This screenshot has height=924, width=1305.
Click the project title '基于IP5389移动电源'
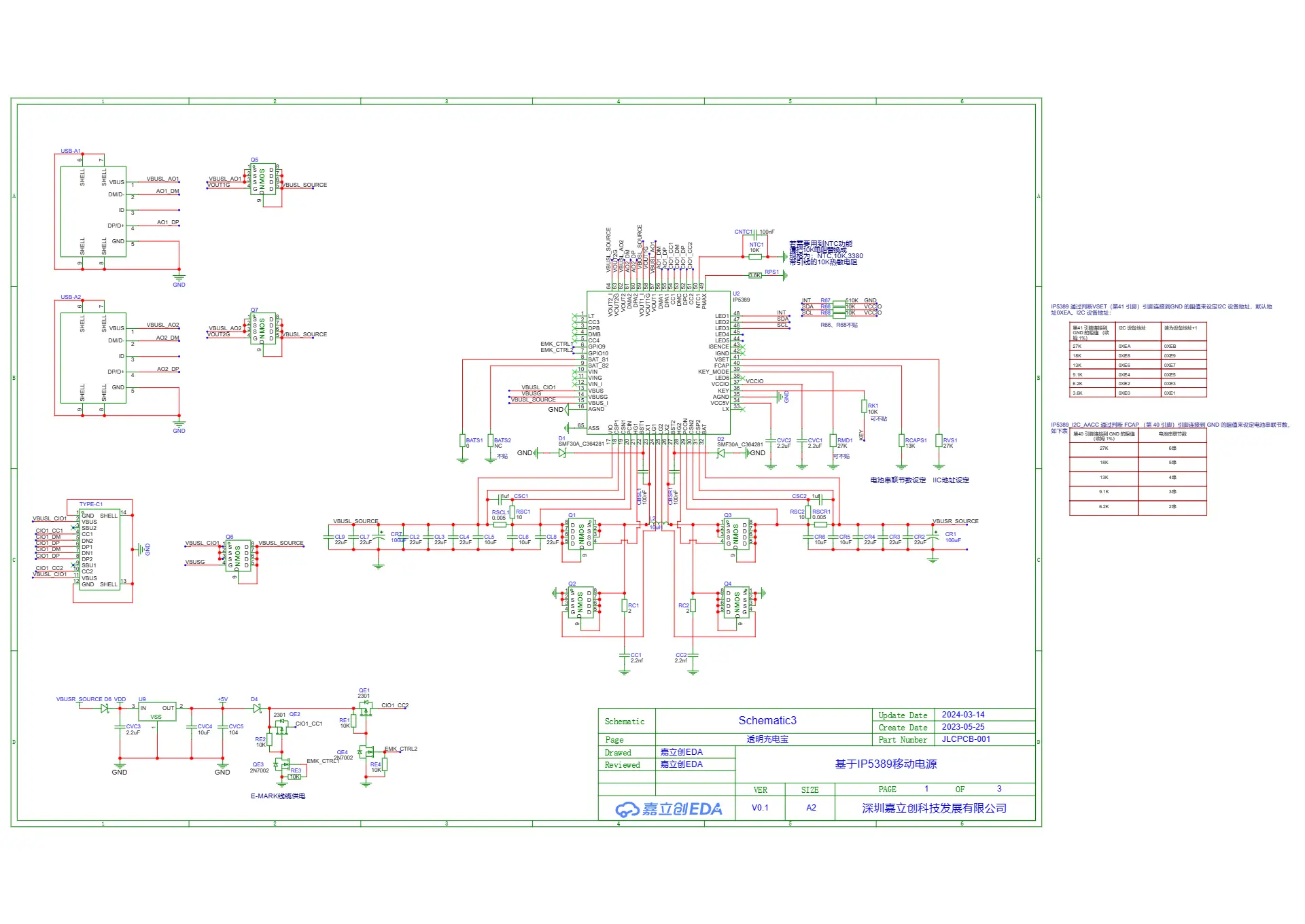click(x=886, y=764)
